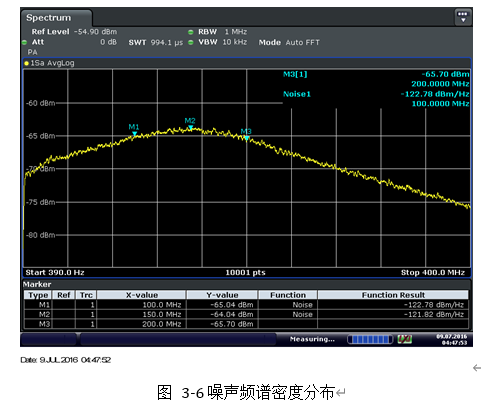
Task: Click the green dot beside Att
Action: coord(24,42)
